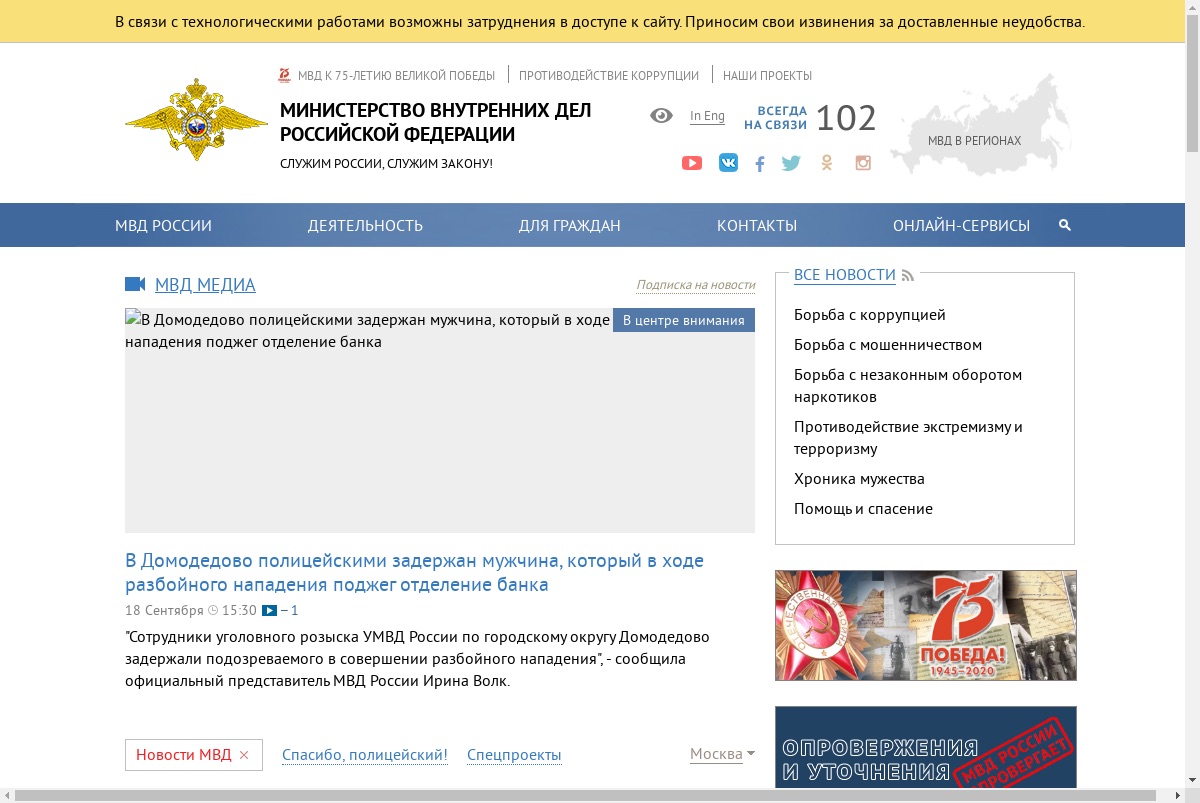Open Помощь и спасение news category
The image size is (1200, 803).
tap(863, 509)
